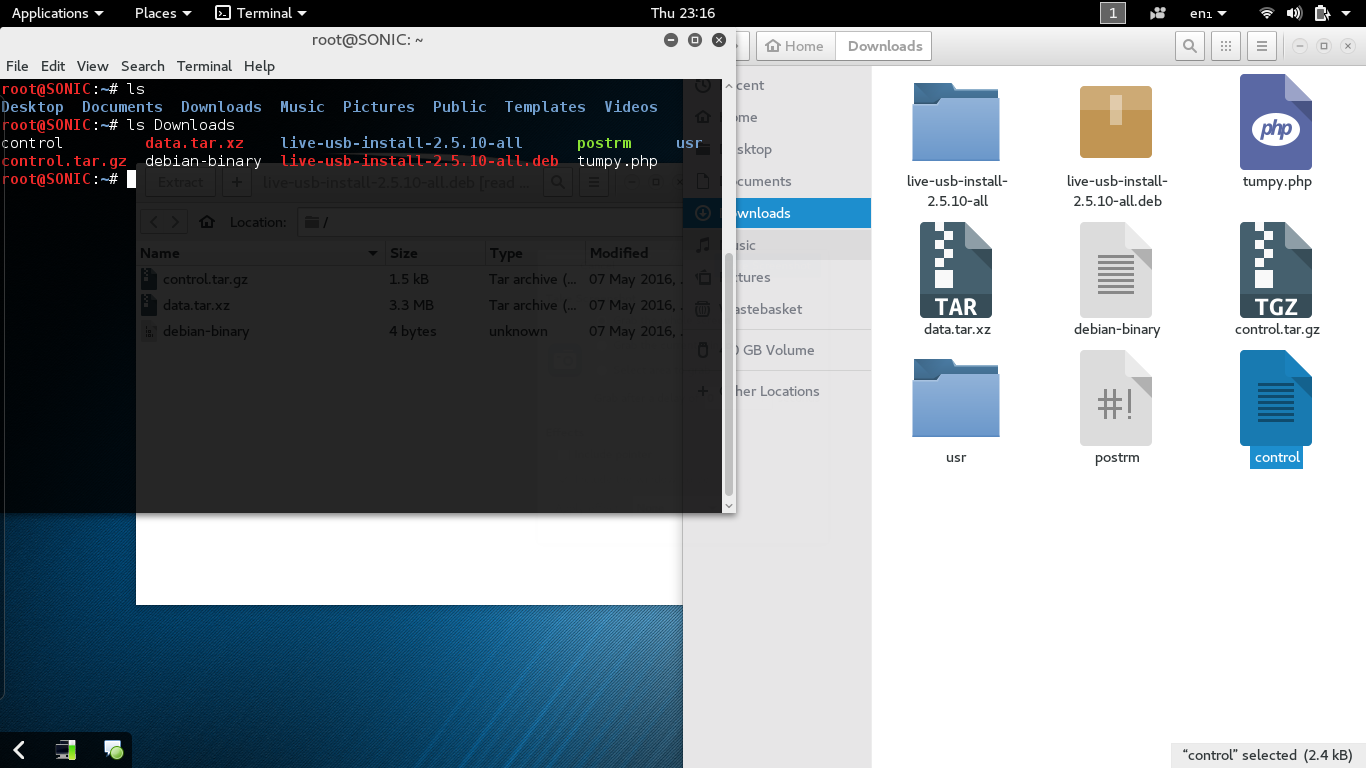Viewport: 1366px width, 768px height.
Task: Open the View menu in Terminal
Action: pos(92,66)
